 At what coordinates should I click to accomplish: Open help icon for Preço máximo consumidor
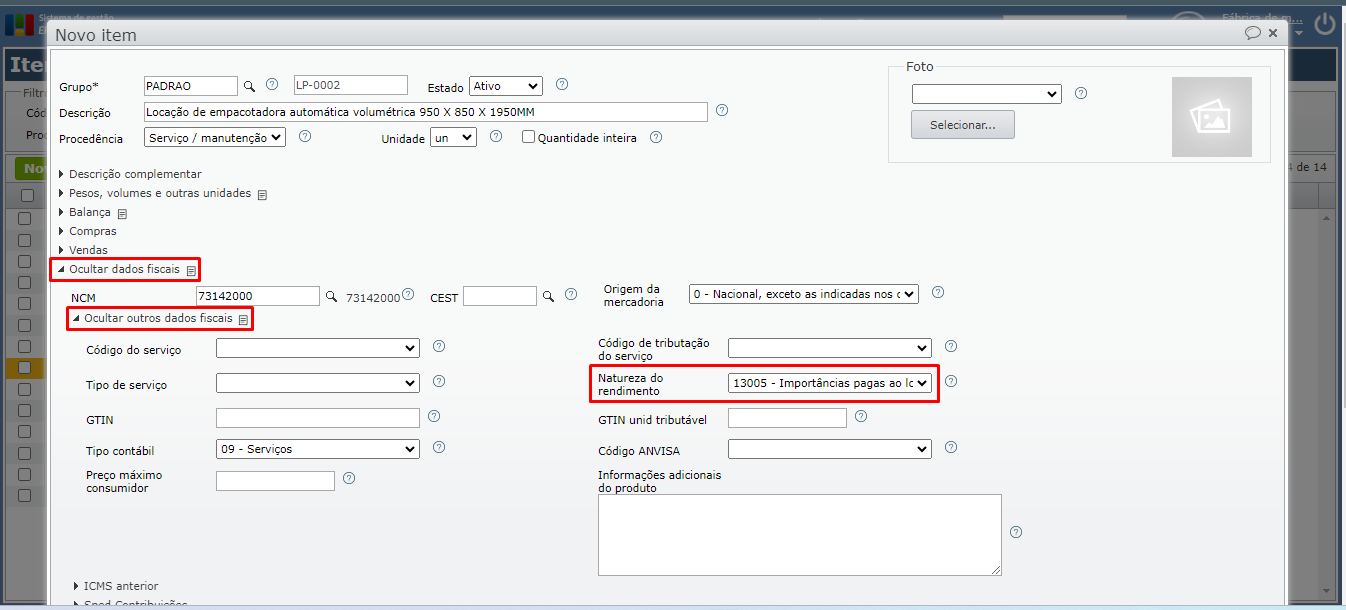349,479
